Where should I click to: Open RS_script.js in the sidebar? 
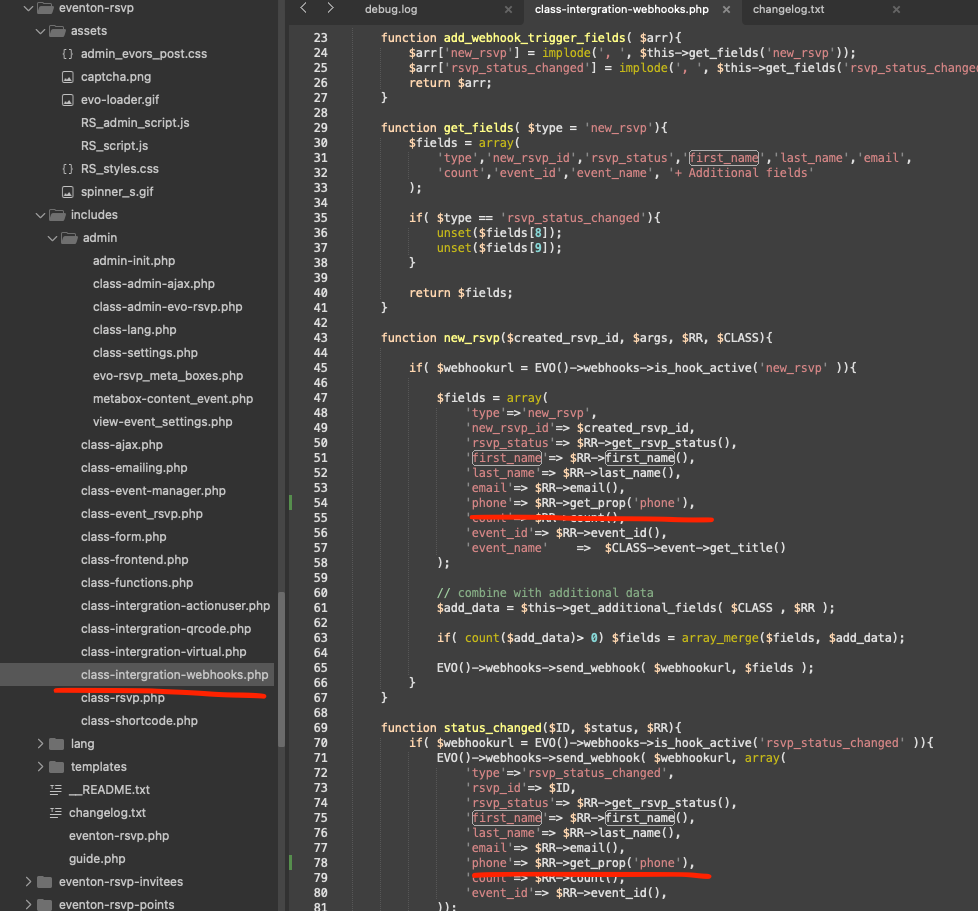(114, 146)
